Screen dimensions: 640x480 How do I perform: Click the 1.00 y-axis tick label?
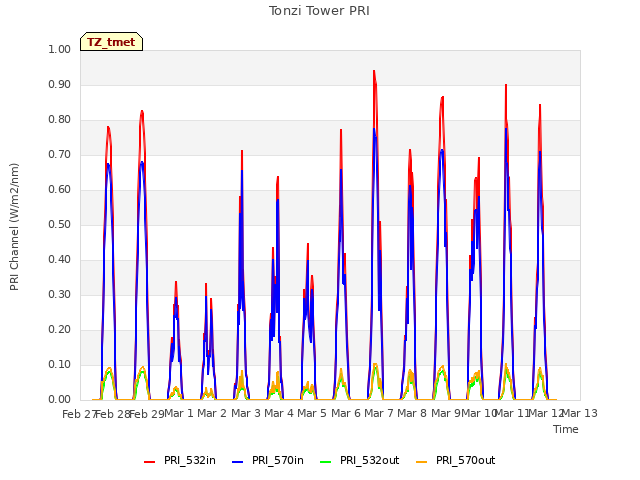[x=60, y=49]
